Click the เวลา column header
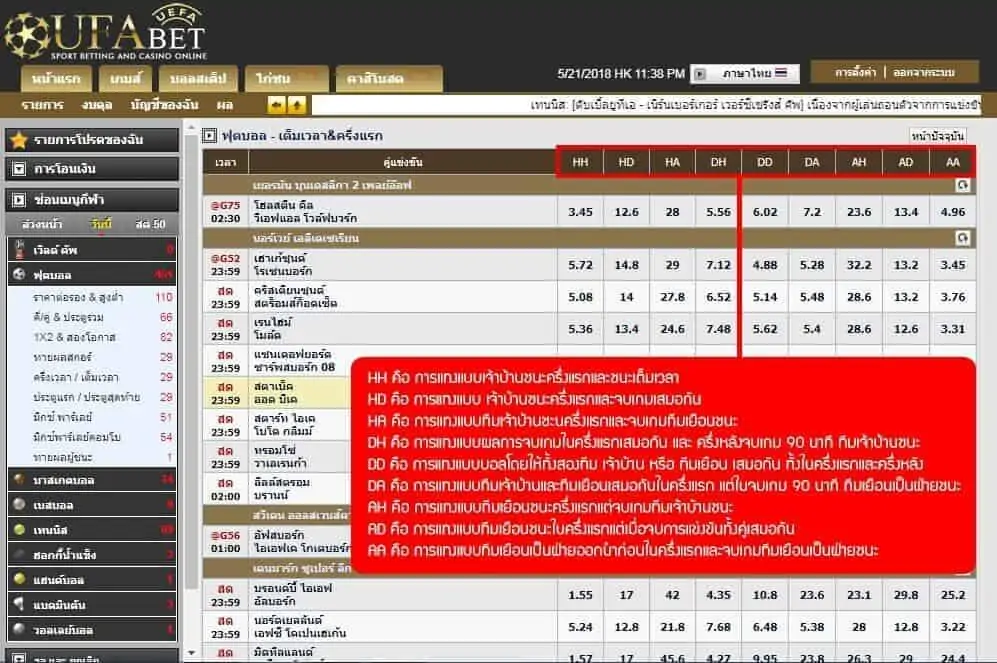 pyautogui.click(x=226, y=162)
